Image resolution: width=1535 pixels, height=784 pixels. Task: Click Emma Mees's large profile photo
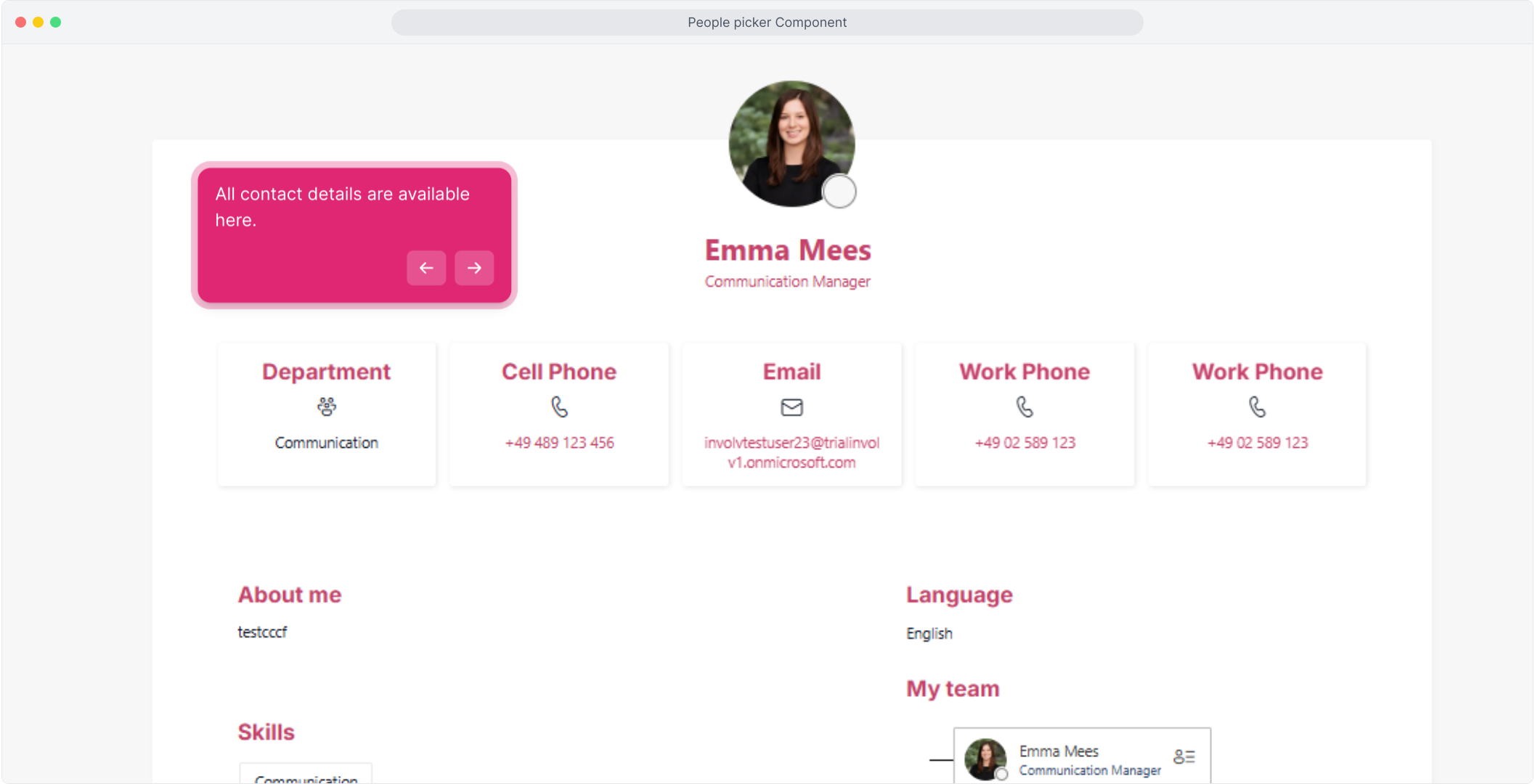pos(791,144)
